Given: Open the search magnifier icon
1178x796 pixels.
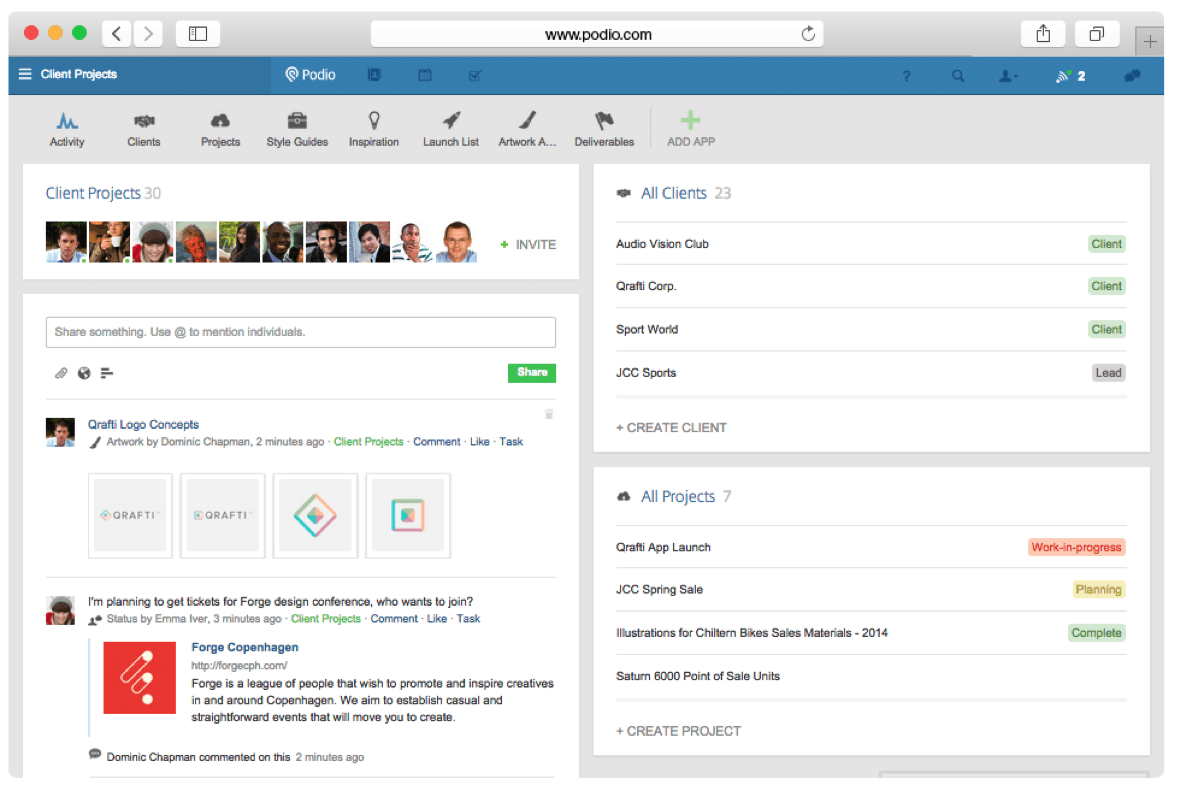Looking at the screenshot, I should 957,76.
